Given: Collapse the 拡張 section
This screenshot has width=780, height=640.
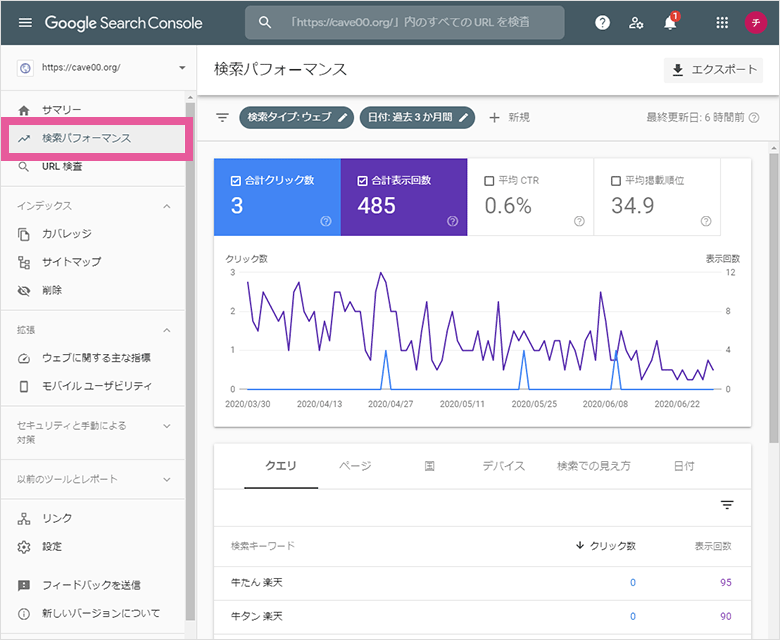Looking at the screenshot, I should point(167,331).
